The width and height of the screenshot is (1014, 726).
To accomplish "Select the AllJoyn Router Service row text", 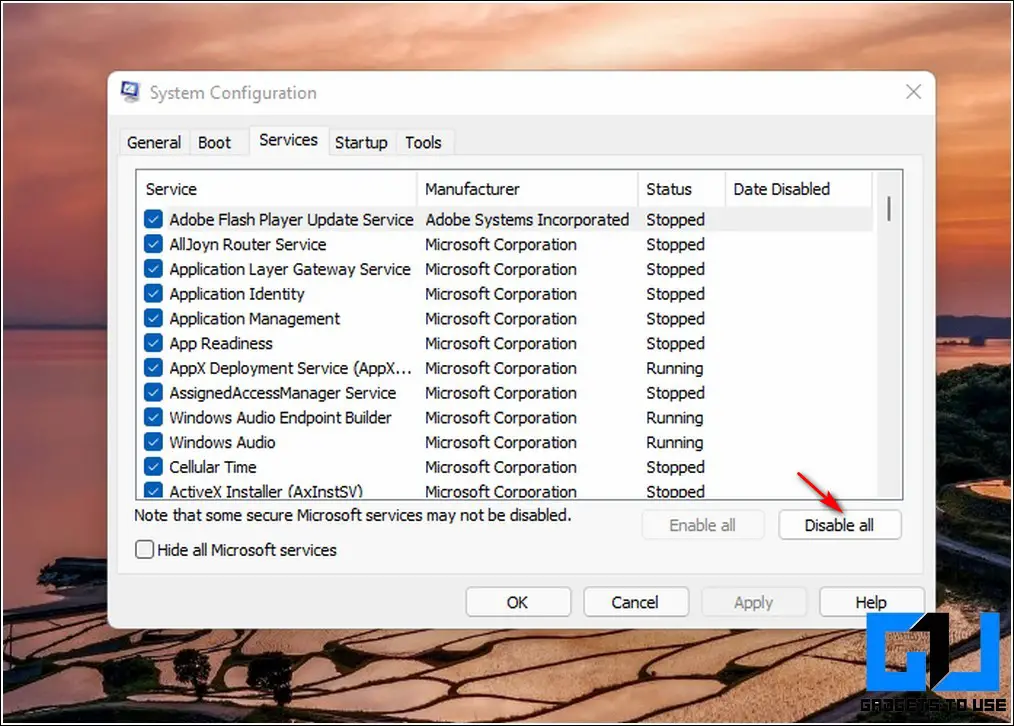I will (x=248, y=244).
